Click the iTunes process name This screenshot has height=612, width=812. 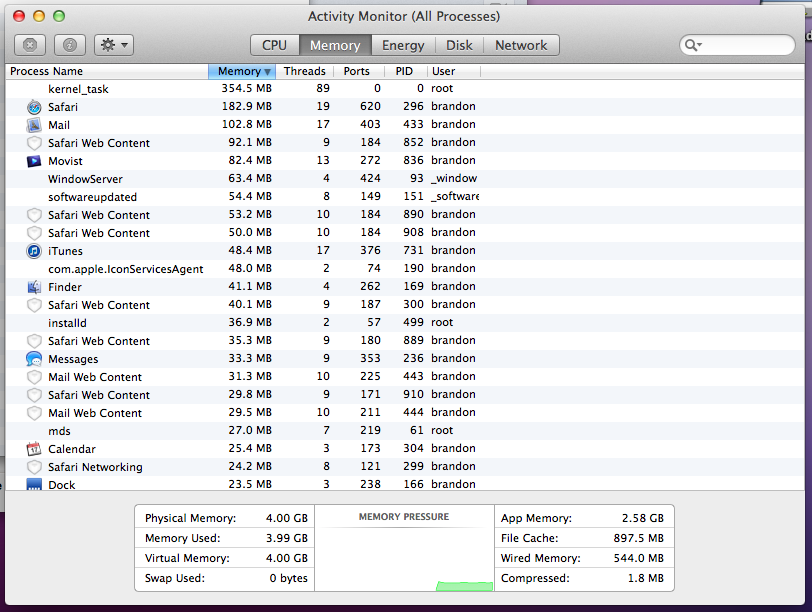[65, 251]
